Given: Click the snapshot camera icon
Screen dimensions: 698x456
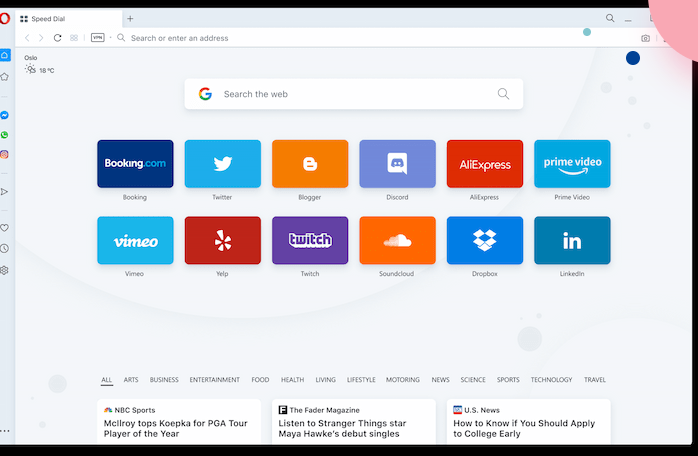Looking at the screenshot, I should [x=645, y=38].
